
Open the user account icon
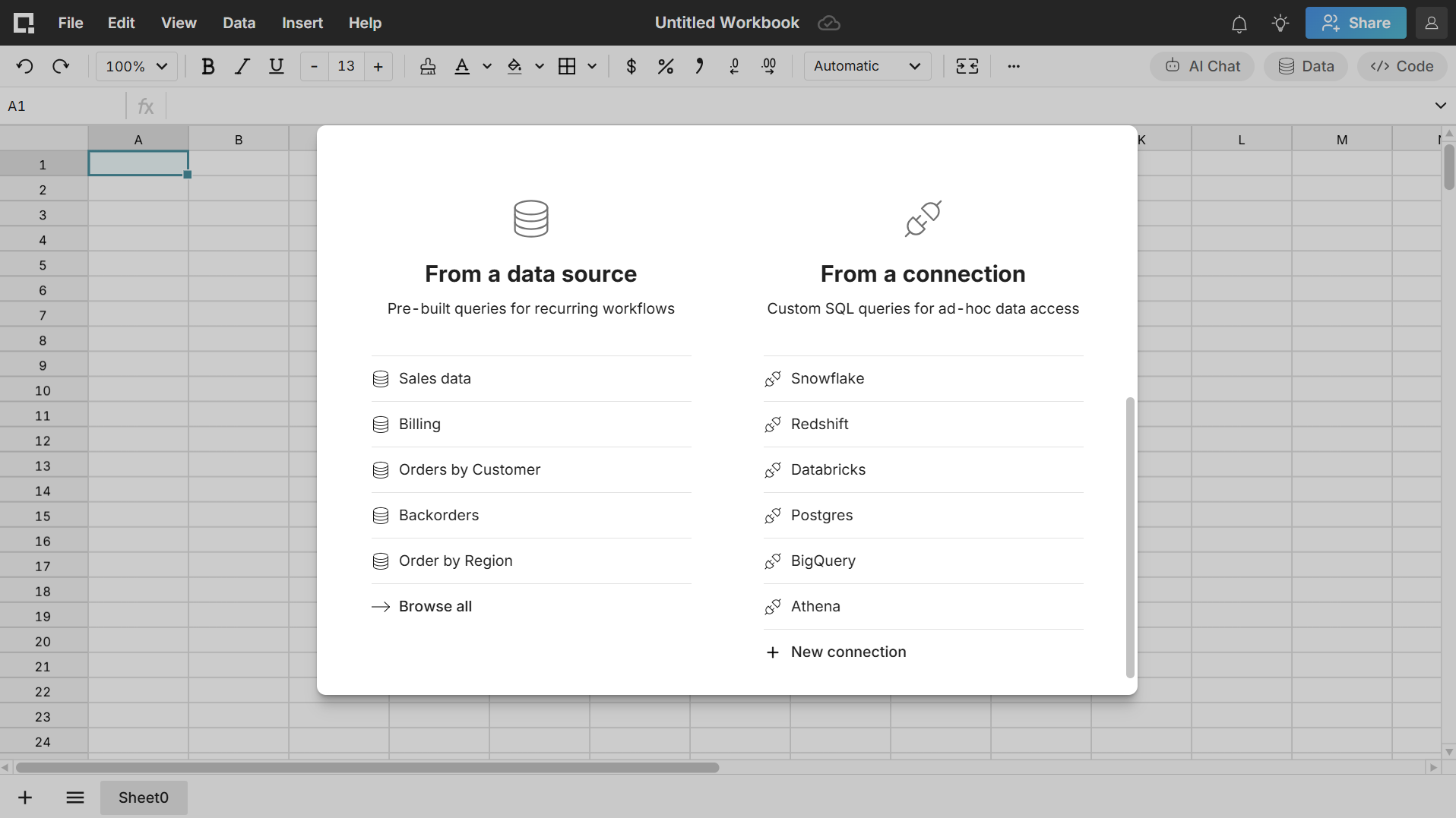click(x=1432, y=23)
